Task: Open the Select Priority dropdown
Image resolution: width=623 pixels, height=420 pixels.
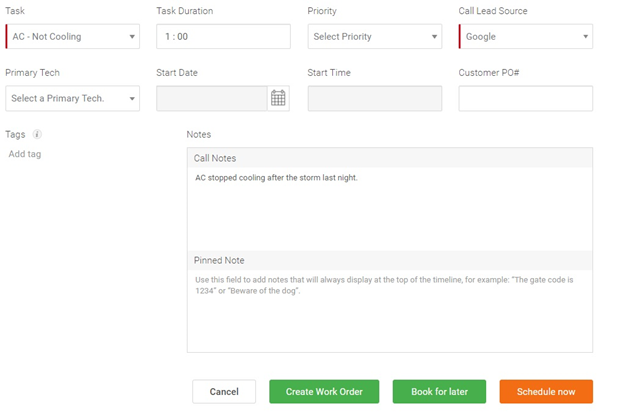Action: [374, 37]
